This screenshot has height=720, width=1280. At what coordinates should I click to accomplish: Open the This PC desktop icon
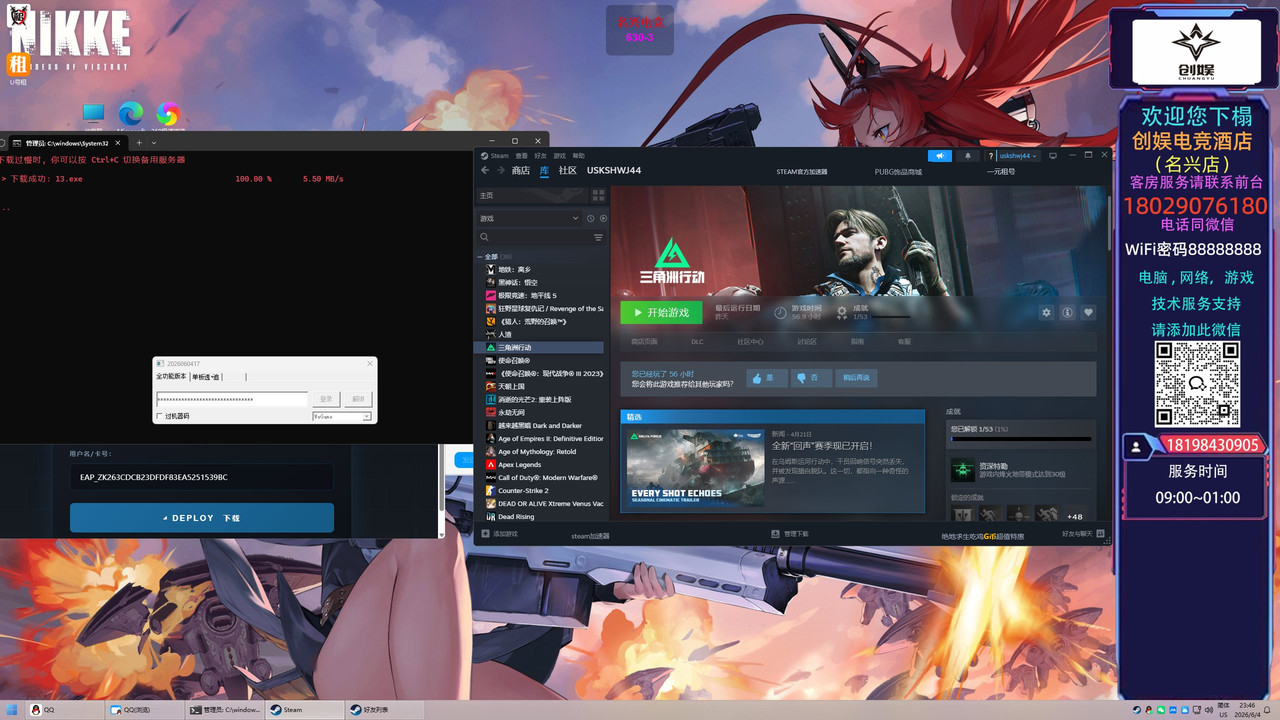tap(94, 114)
